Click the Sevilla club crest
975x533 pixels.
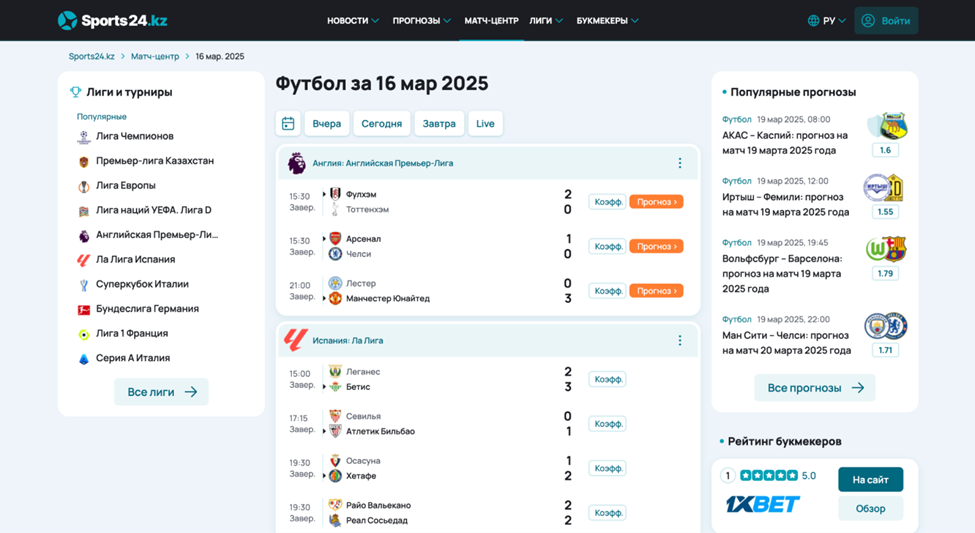point(335,416)
